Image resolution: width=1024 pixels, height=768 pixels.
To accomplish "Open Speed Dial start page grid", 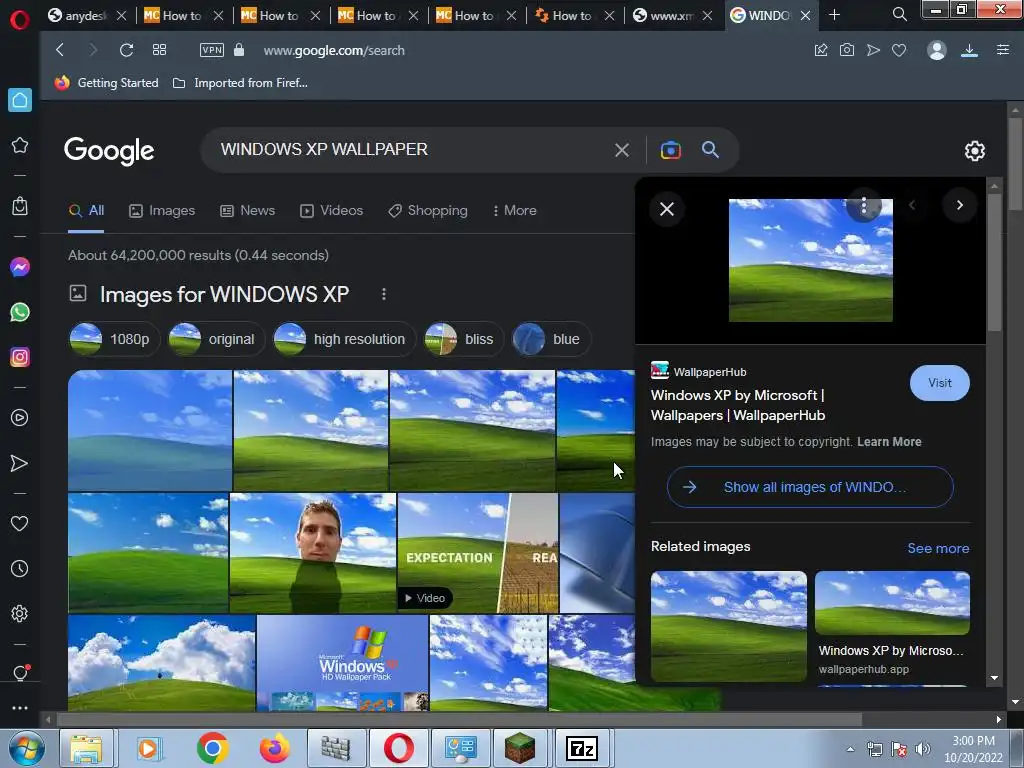I will coord(159,50).
